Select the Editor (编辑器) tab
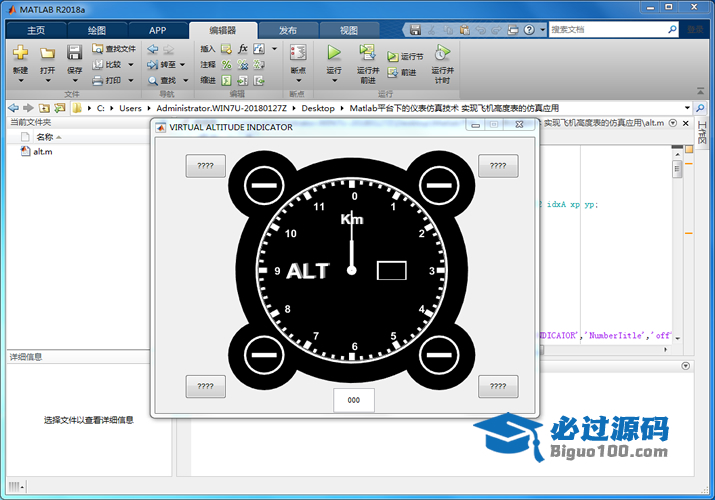 (x=223, y=31)
